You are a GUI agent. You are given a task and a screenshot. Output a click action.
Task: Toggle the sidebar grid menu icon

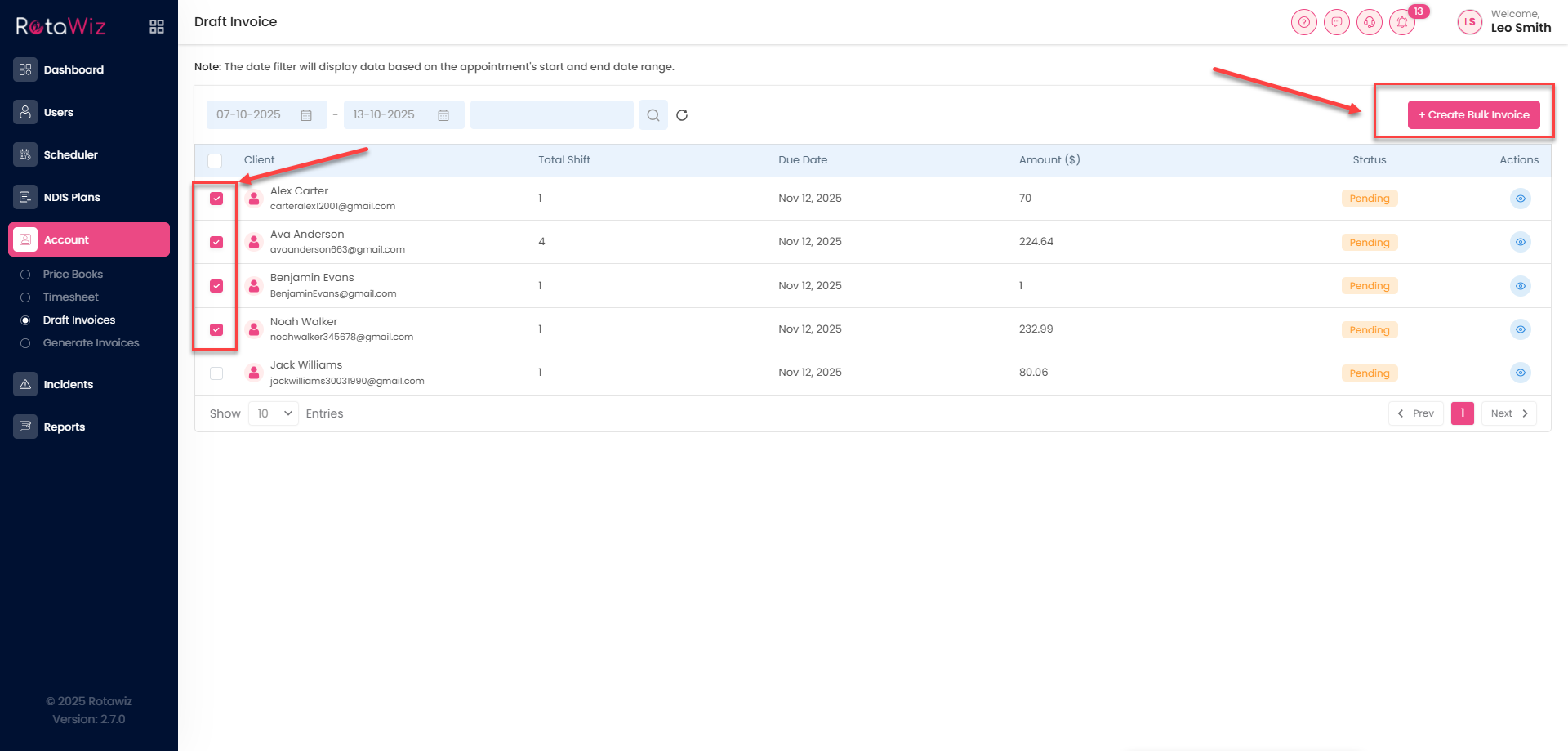[157, 27]
